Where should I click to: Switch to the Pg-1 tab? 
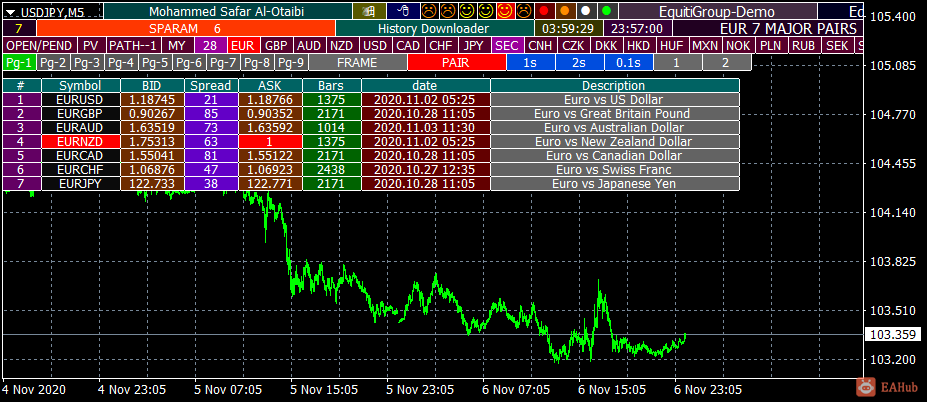(20, 62)
